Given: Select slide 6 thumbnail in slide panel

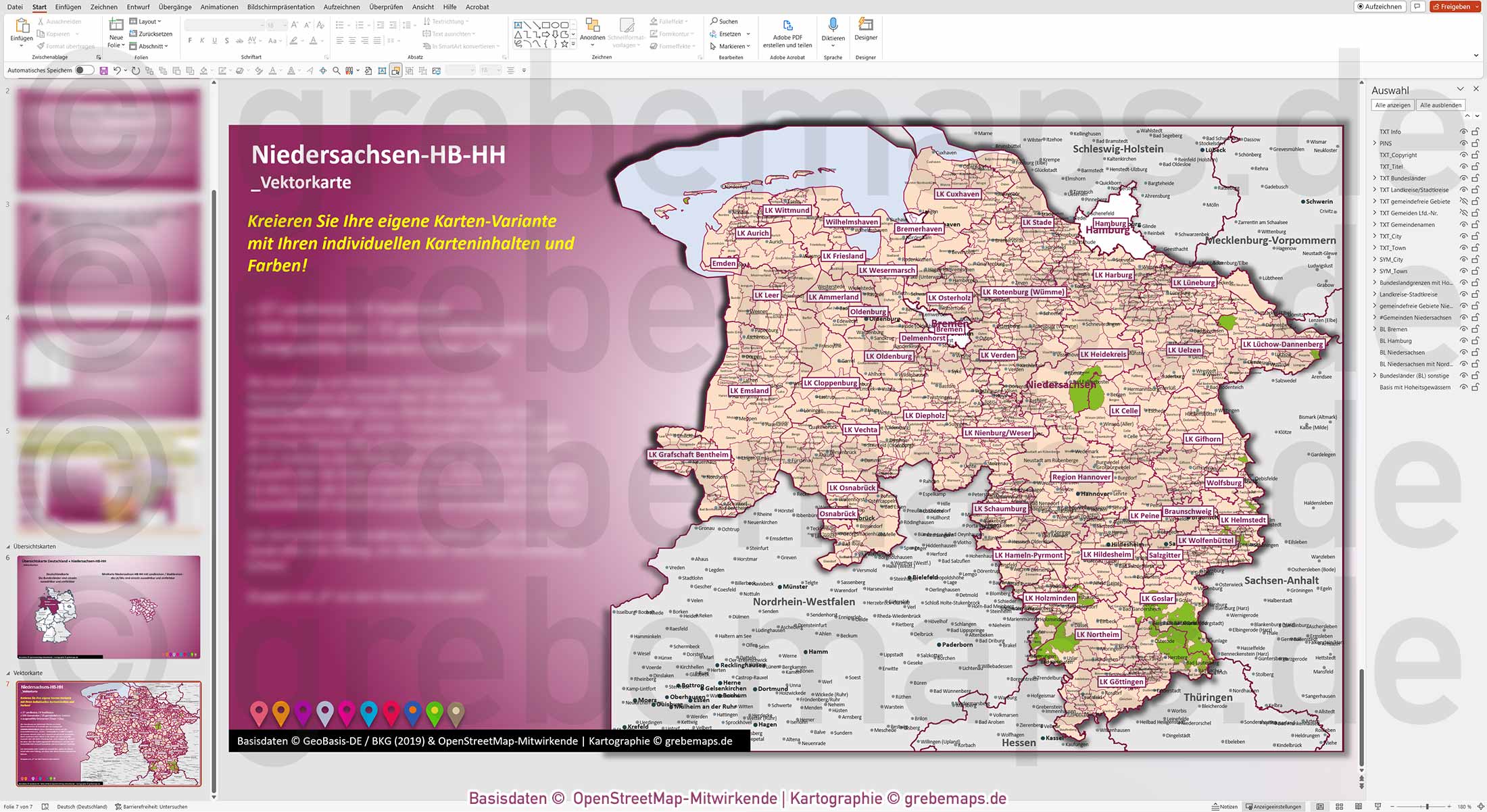Looking at the screenshot, I should [x=108, y=606].
